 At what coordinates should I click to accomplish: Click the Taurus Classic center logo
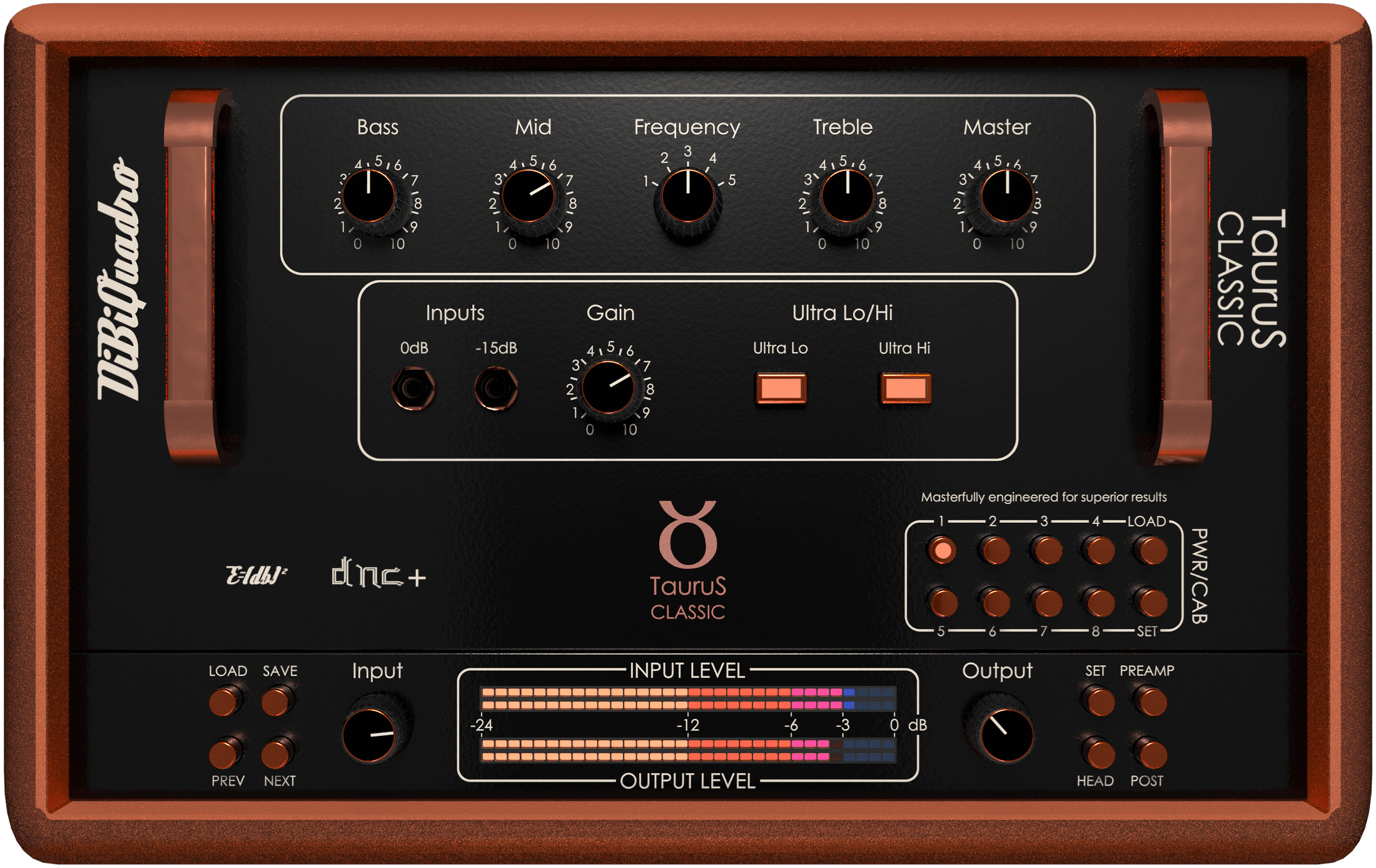pyautogui.click(x=687, y=560)
